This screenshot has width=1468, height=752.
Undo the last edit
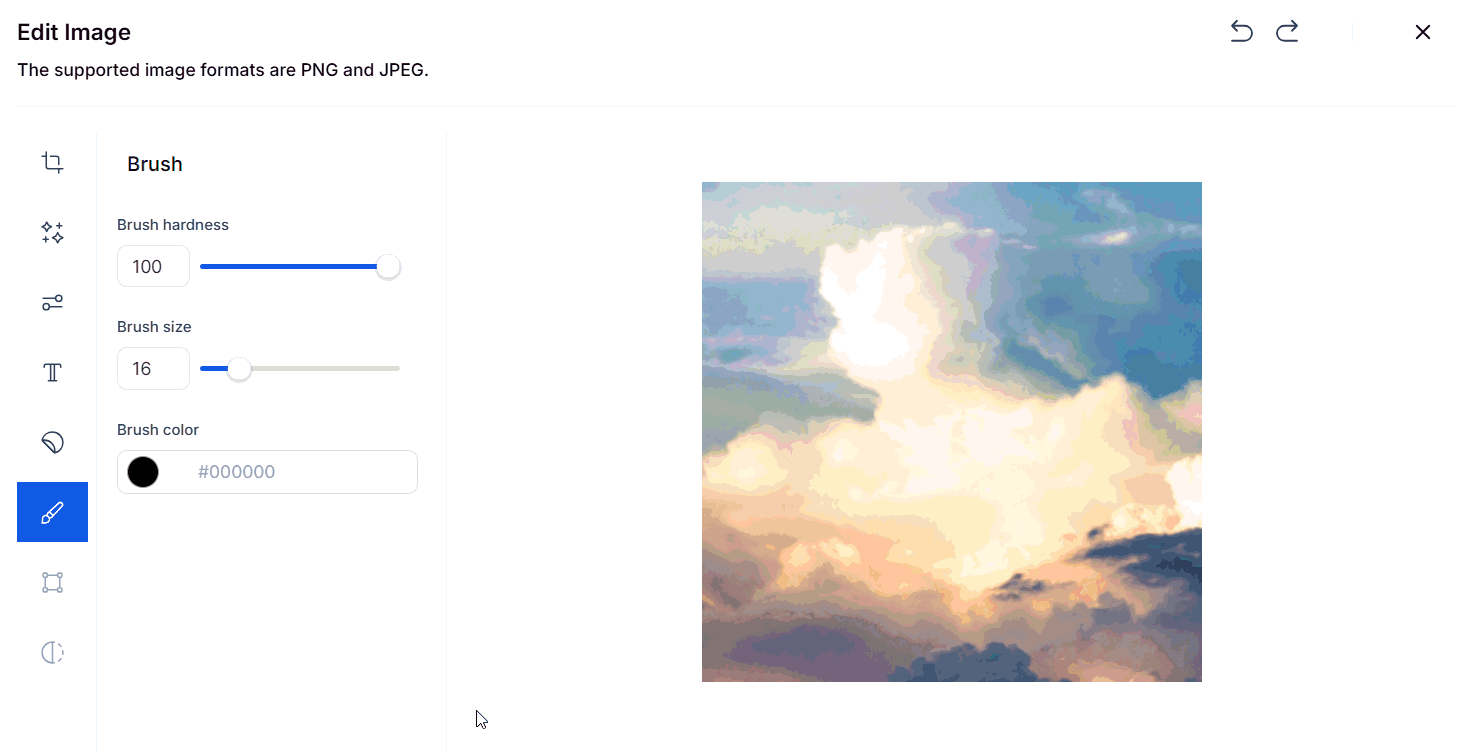(1241, 32)
